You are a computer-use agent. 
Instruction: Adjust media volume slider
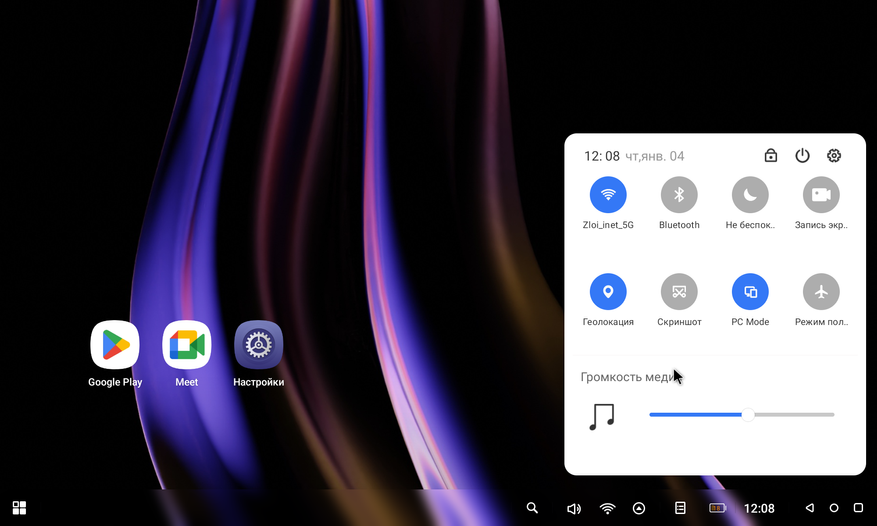click(742, 415)
